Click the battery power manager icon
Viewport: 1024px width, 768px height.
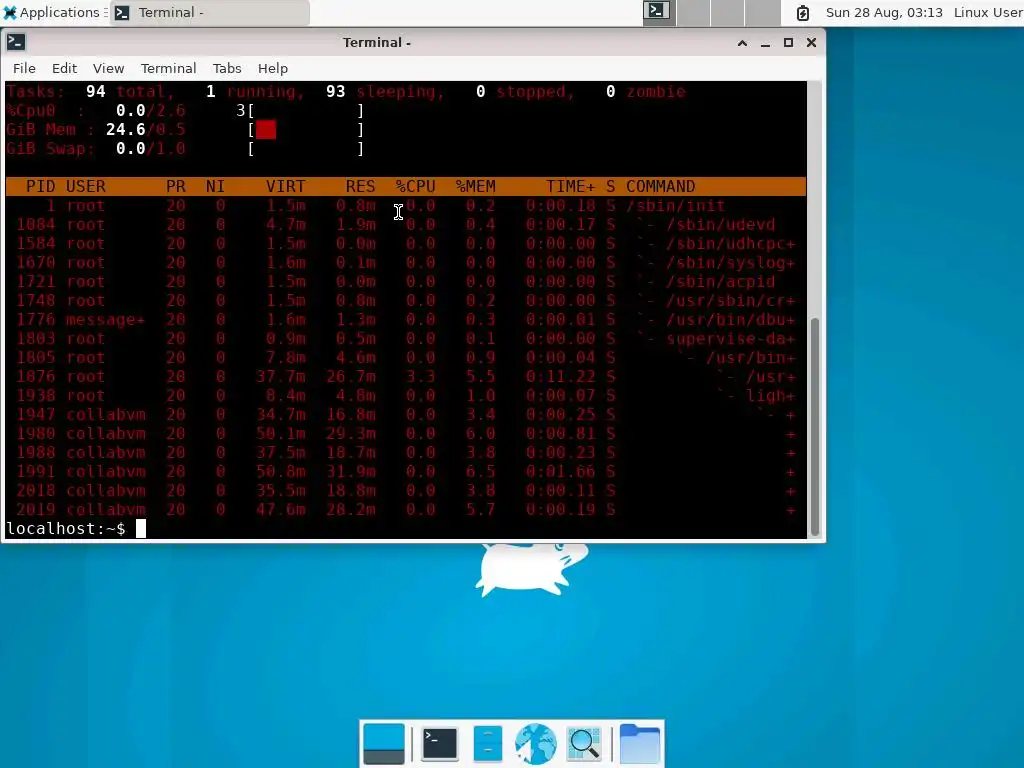pyautogui.click(x=803, y=12)
